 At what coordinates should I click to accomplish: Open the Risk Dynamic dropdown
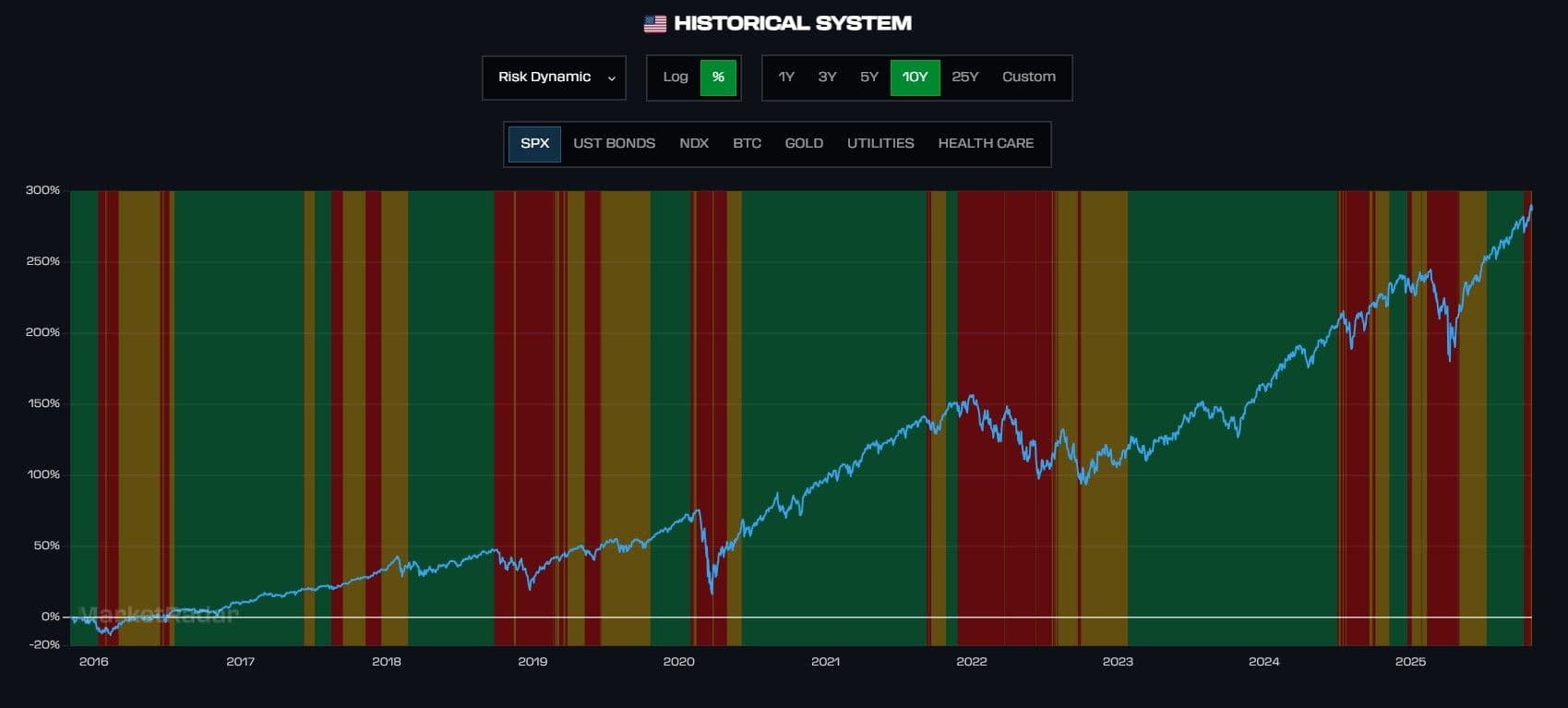pos(554,78)
